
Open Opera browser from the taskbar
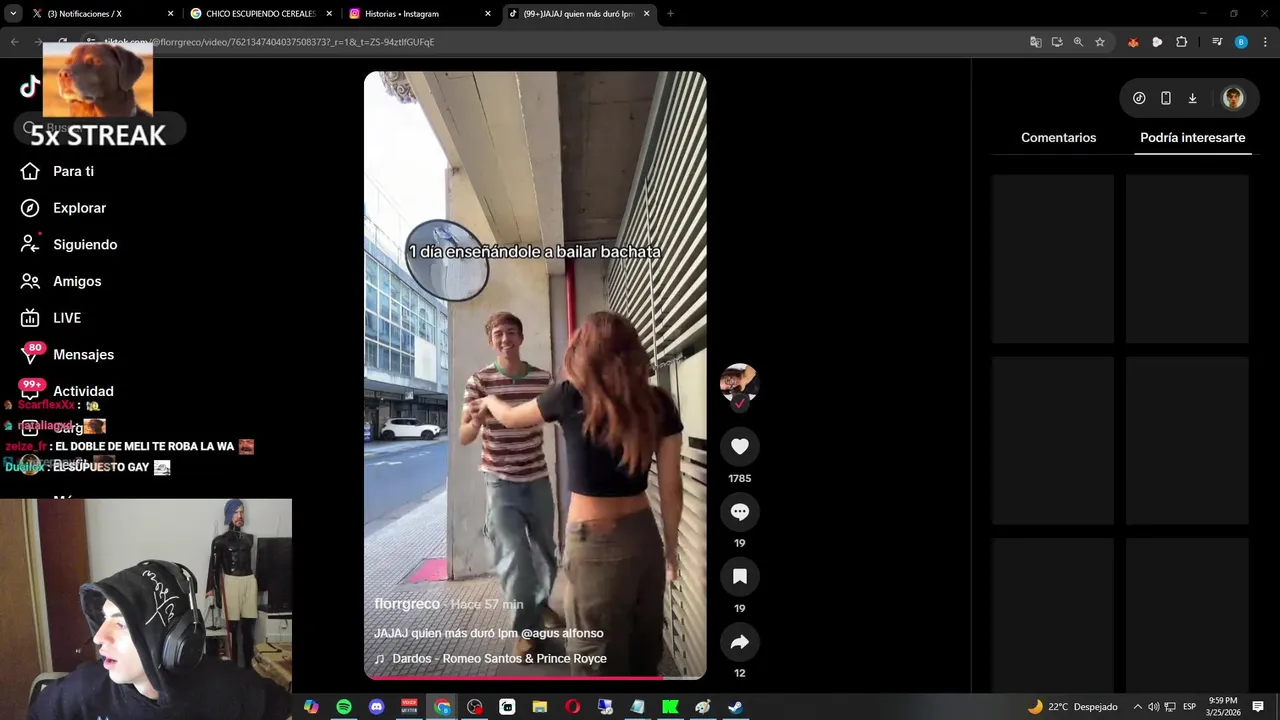(572, 707)
